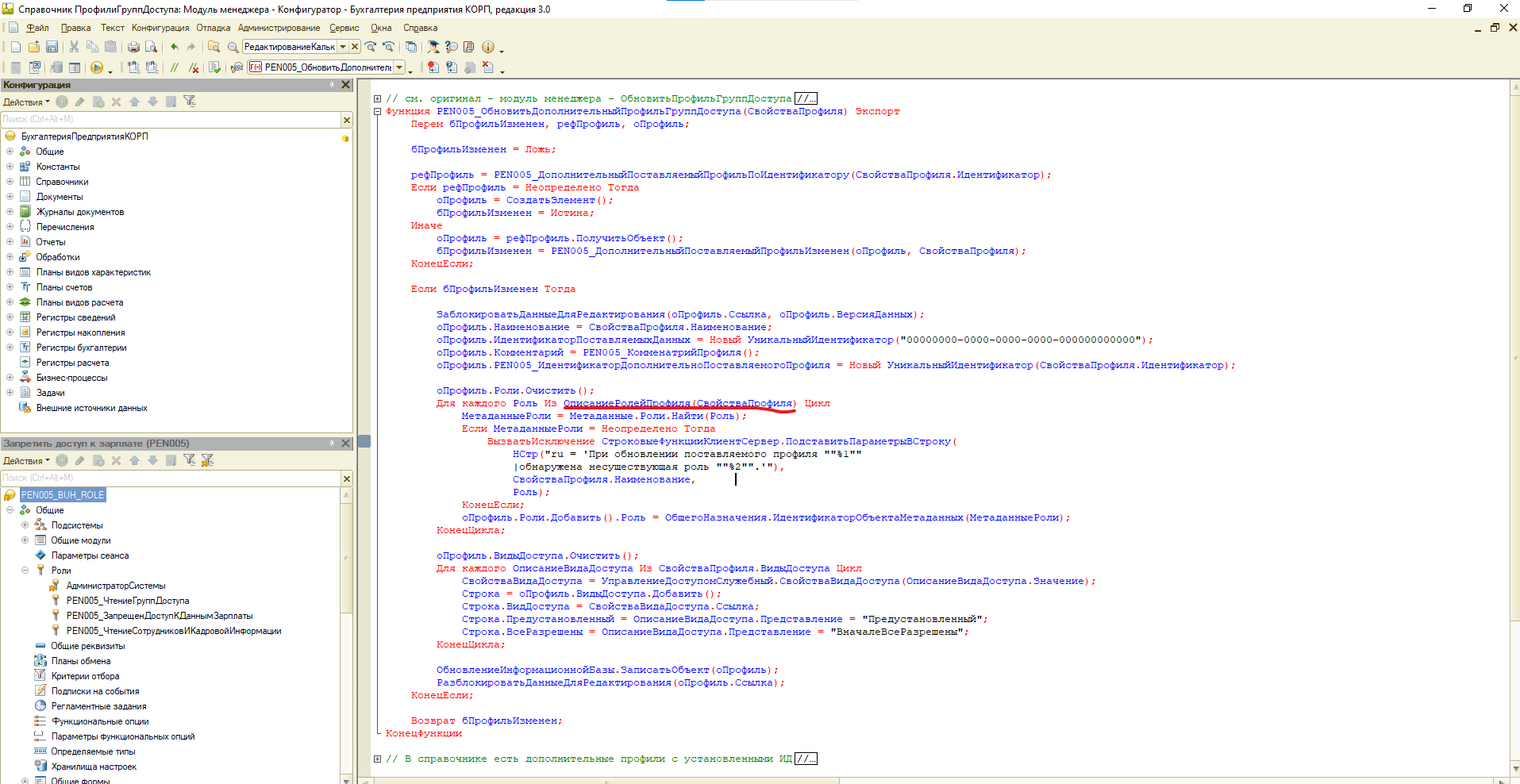Open the search text dropdown arrow
1520x784 pixels.
(343, 47)
